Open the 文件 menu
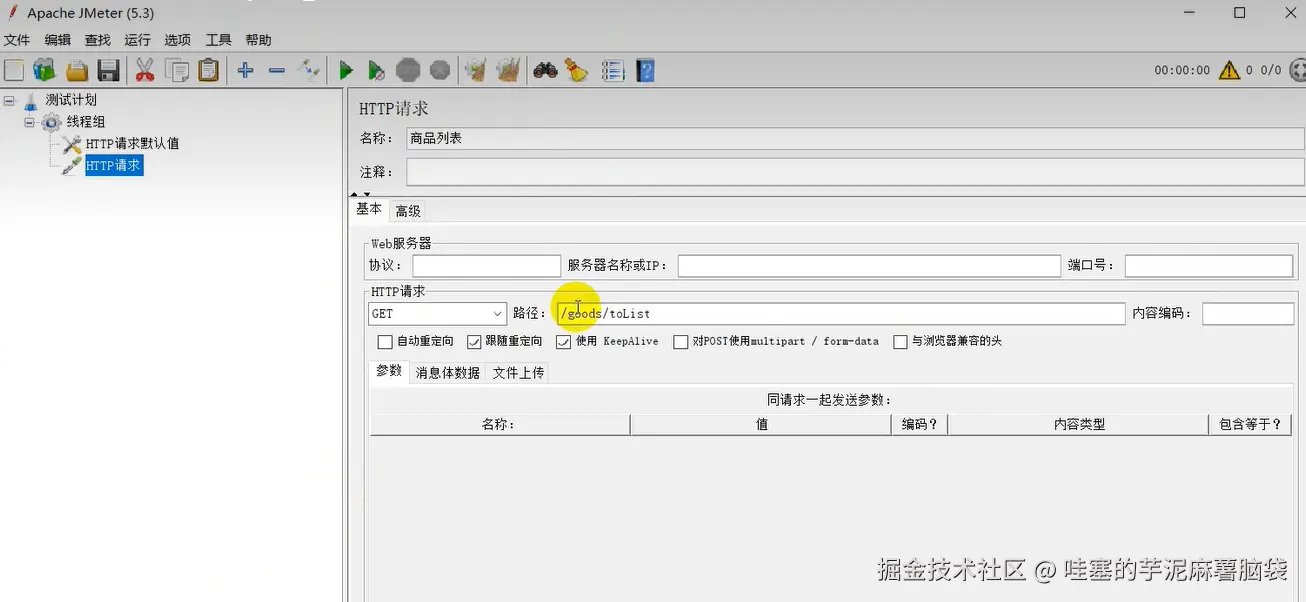Image resolution: width=1306 pixels, height=602 pixels. (x=17, y=40)
